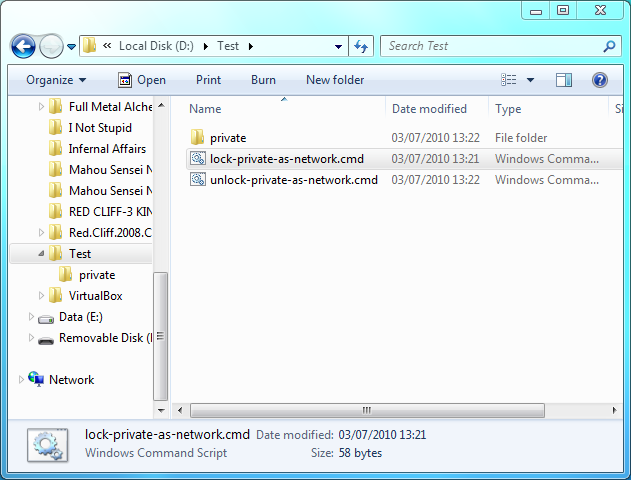Click the folder icon in the address bar
The image size is (631, 480).
89,45
